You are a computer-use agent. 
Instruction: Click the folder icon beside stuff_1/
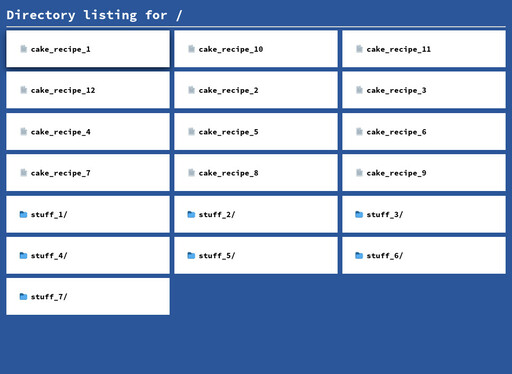click(23, 214)
